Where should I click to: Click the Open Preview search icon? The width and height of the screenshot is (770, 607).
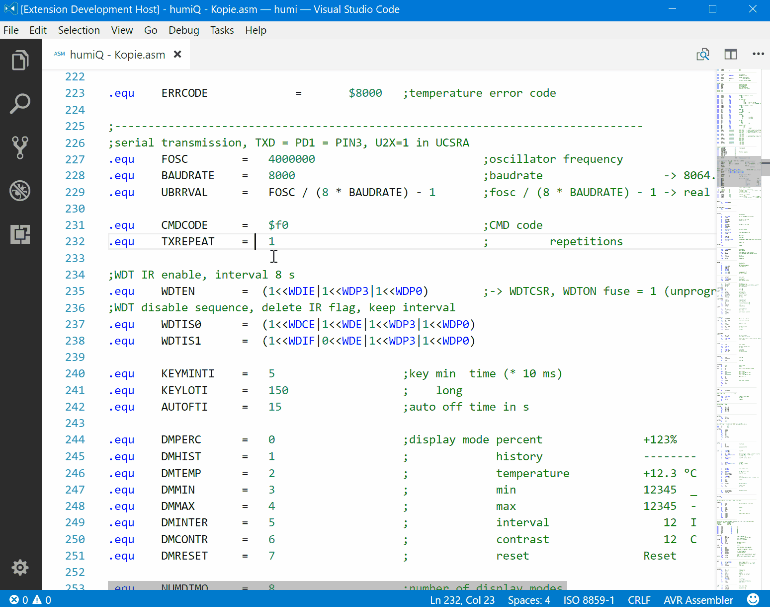[x=703, y=55]
